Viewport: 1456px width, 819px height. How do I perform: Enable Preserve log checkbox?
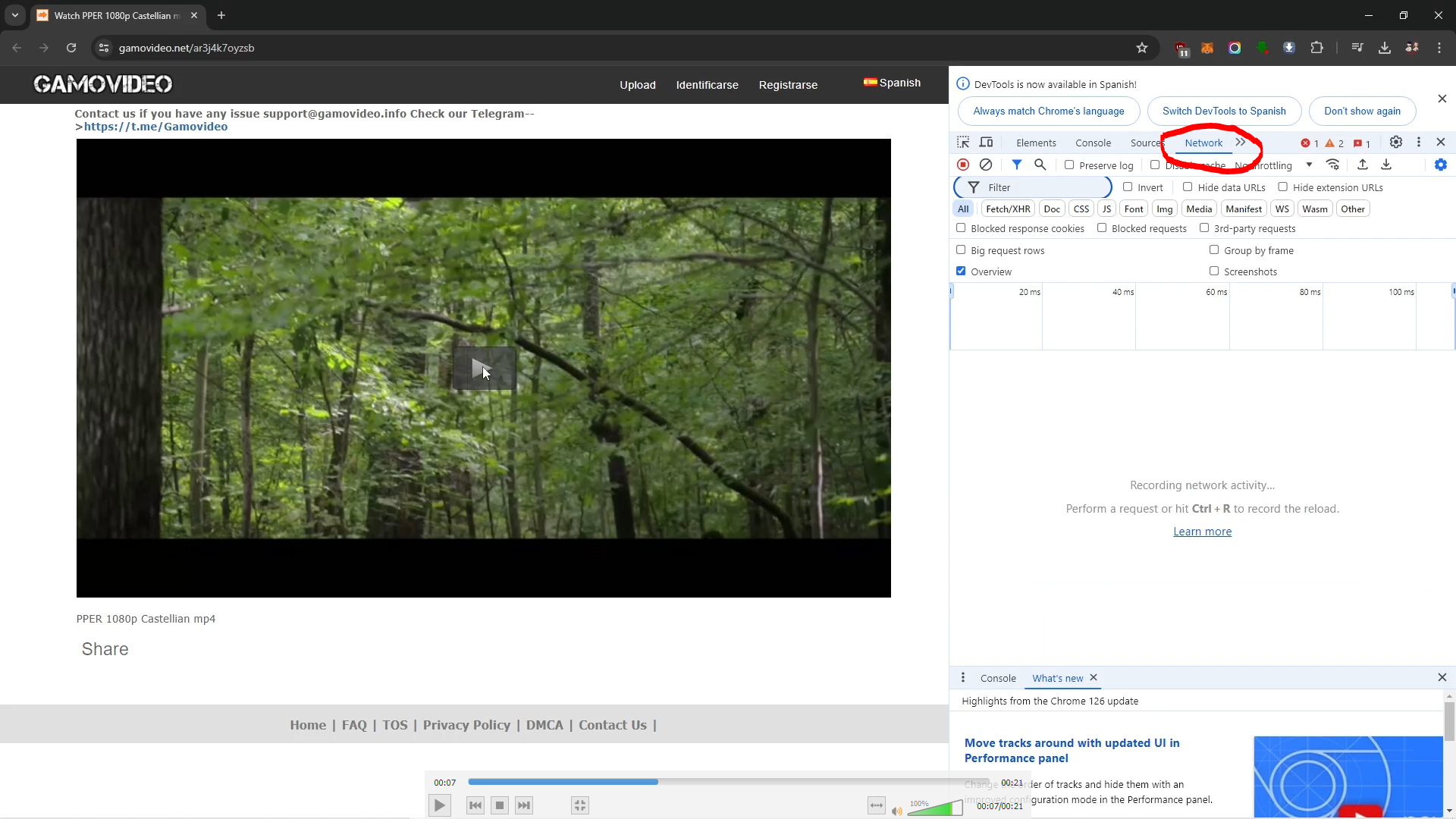1069,165
